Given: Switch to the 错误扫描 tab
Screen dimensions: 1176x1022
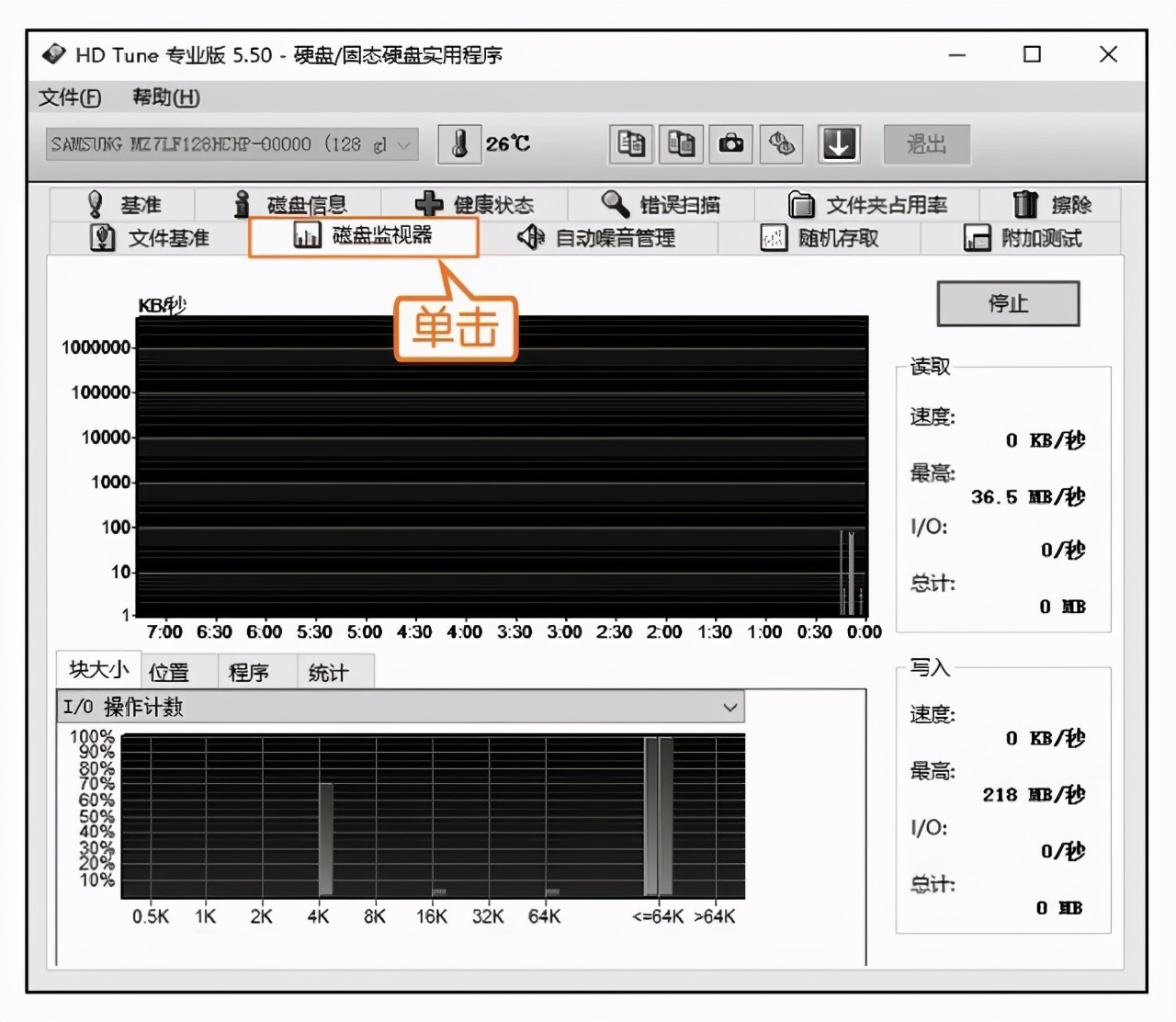Looking at the screenshot, I should (x=661, y=204).
